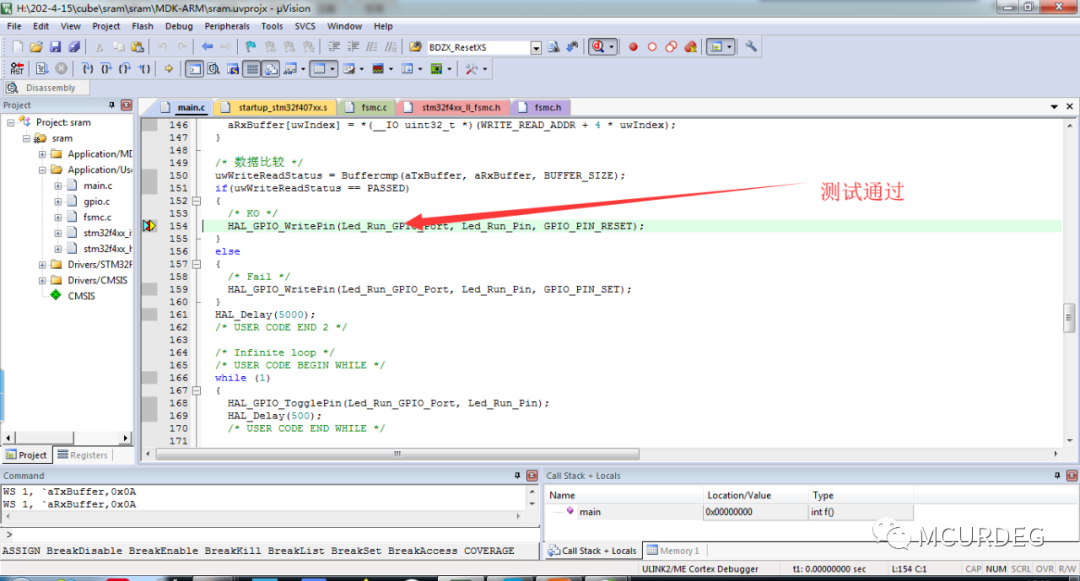Click the Save file icon
The height and width of the screenshot is (581, 1080).
(55, 47)
